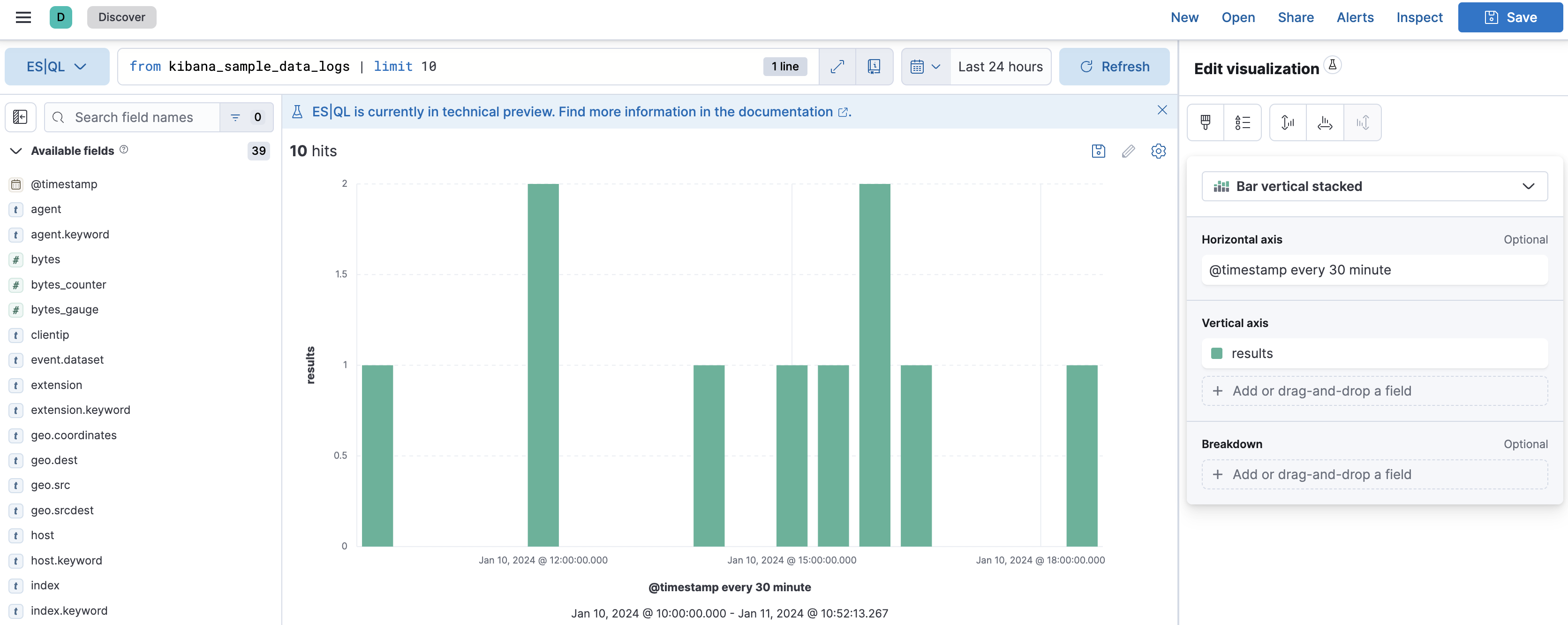Click the right axis settings icon
This screenshot has height=625, width=1568.
pos(1362,122)
